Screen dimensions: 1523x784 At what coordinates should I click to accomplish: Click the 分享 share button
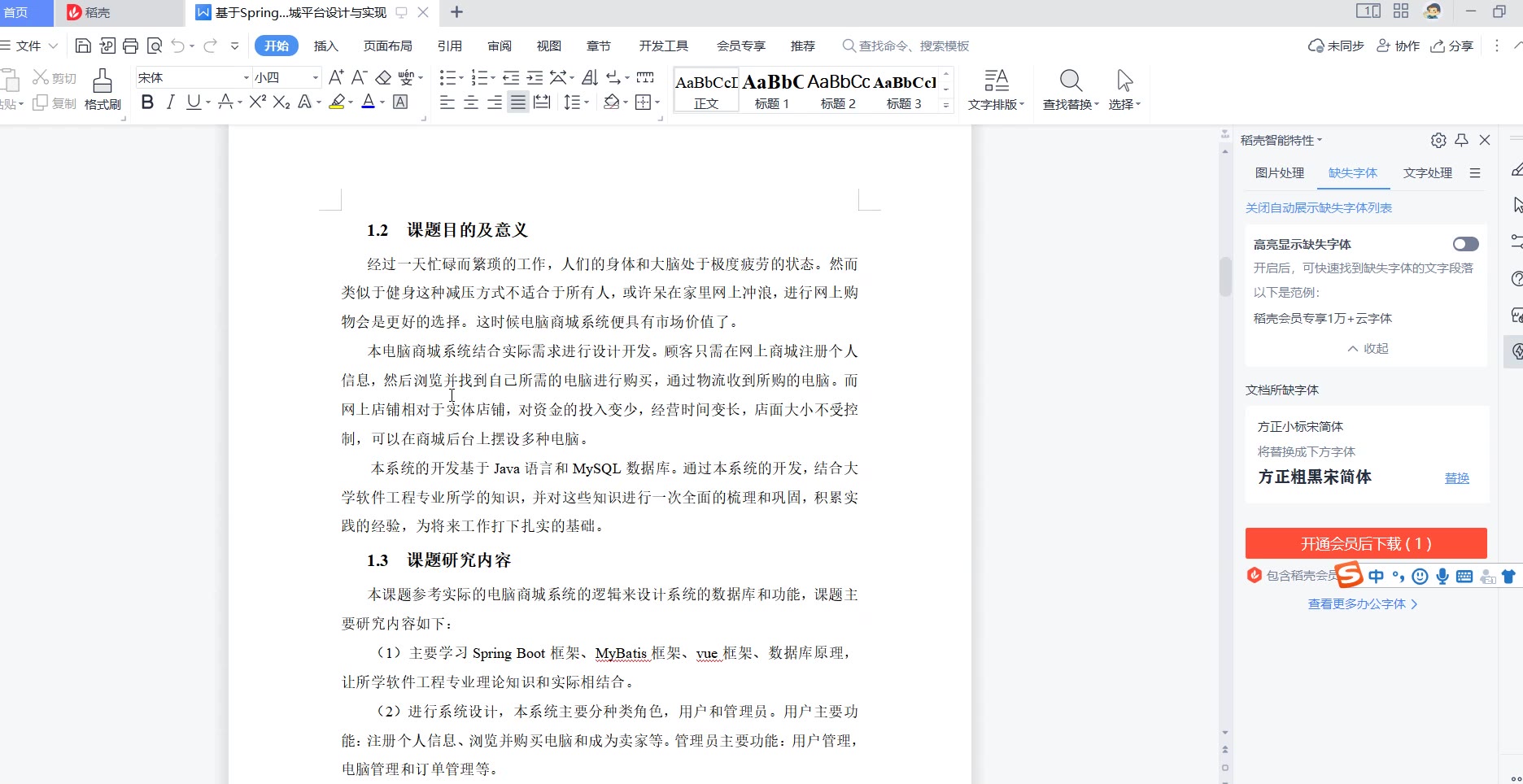point(1452,46)
